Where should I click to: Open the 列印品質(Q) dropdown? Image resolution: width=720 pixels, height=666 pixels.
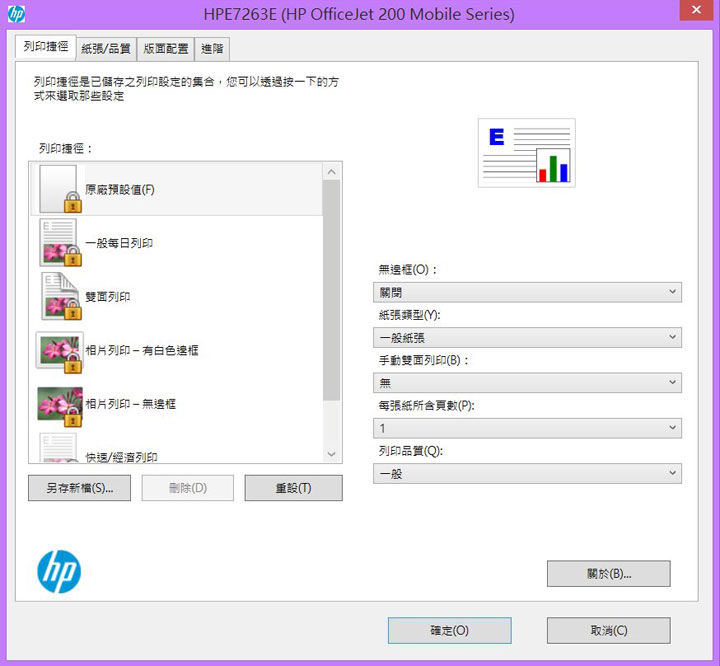[527, 474]
